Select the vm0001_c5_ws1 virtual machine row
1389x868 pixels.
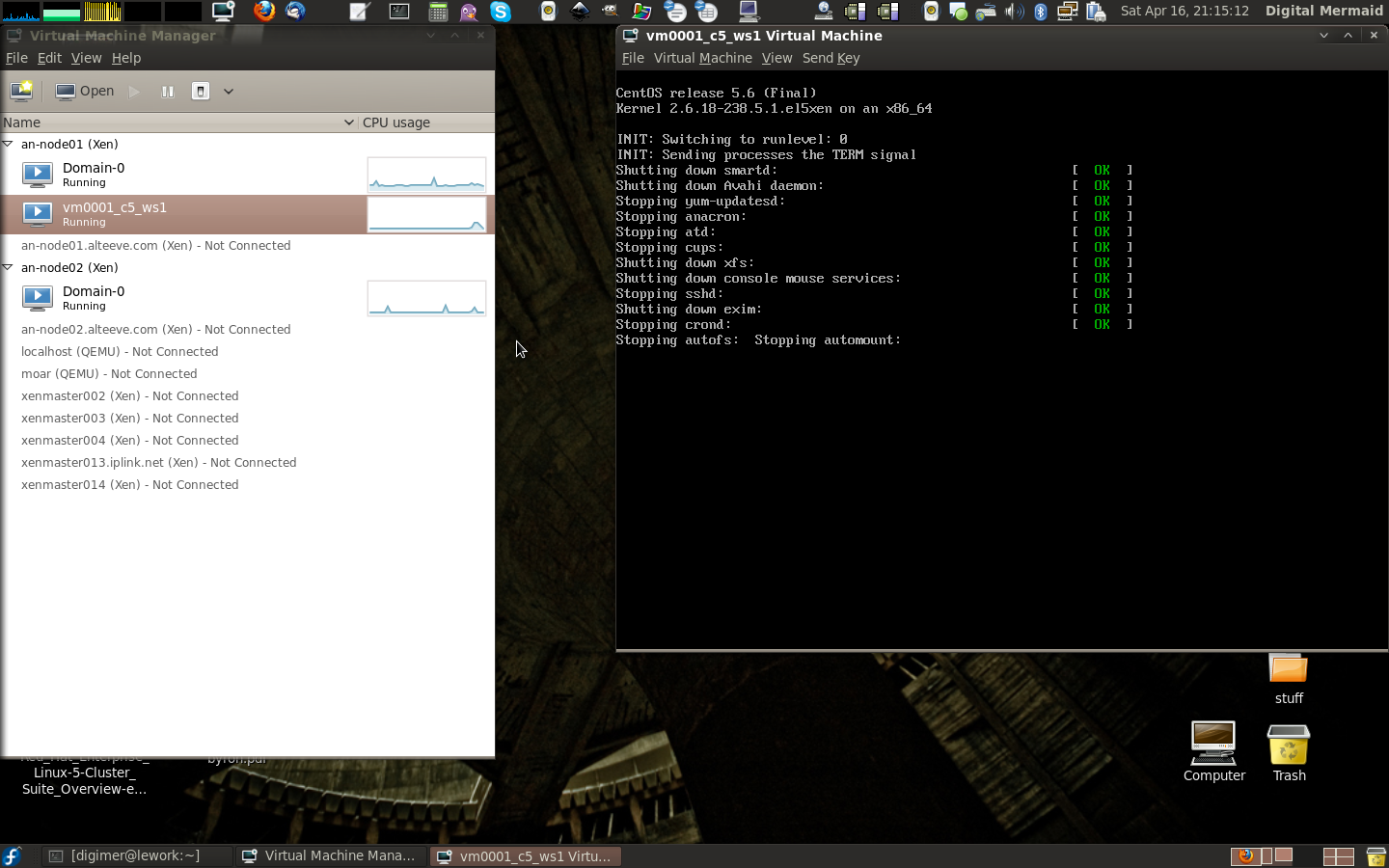point(247,214)
